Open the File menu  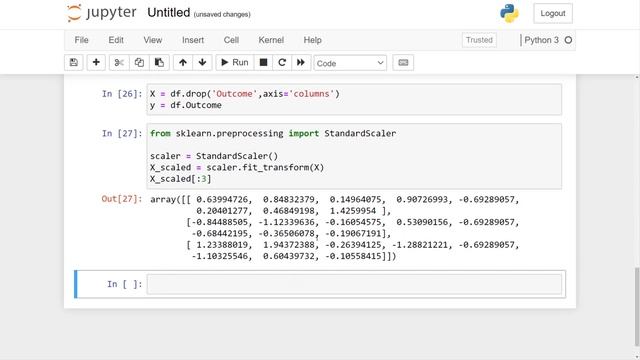81,40
